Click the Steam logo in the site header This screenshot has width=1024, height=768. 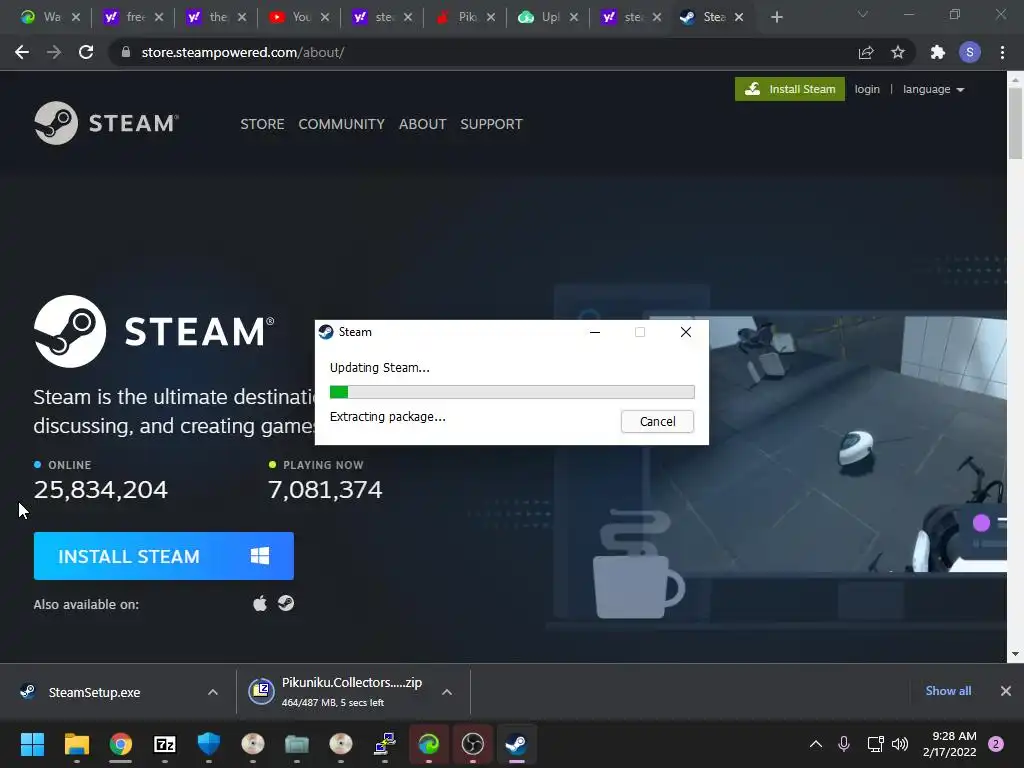coord(106,123)
